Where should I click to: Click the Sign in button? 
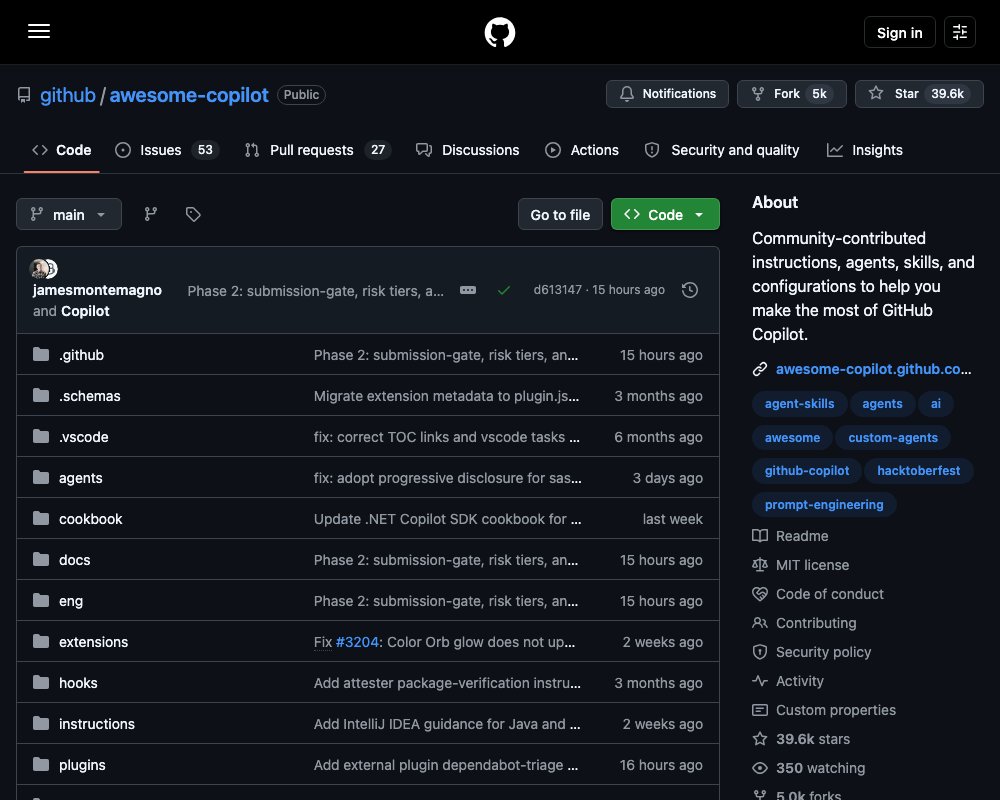899,33
